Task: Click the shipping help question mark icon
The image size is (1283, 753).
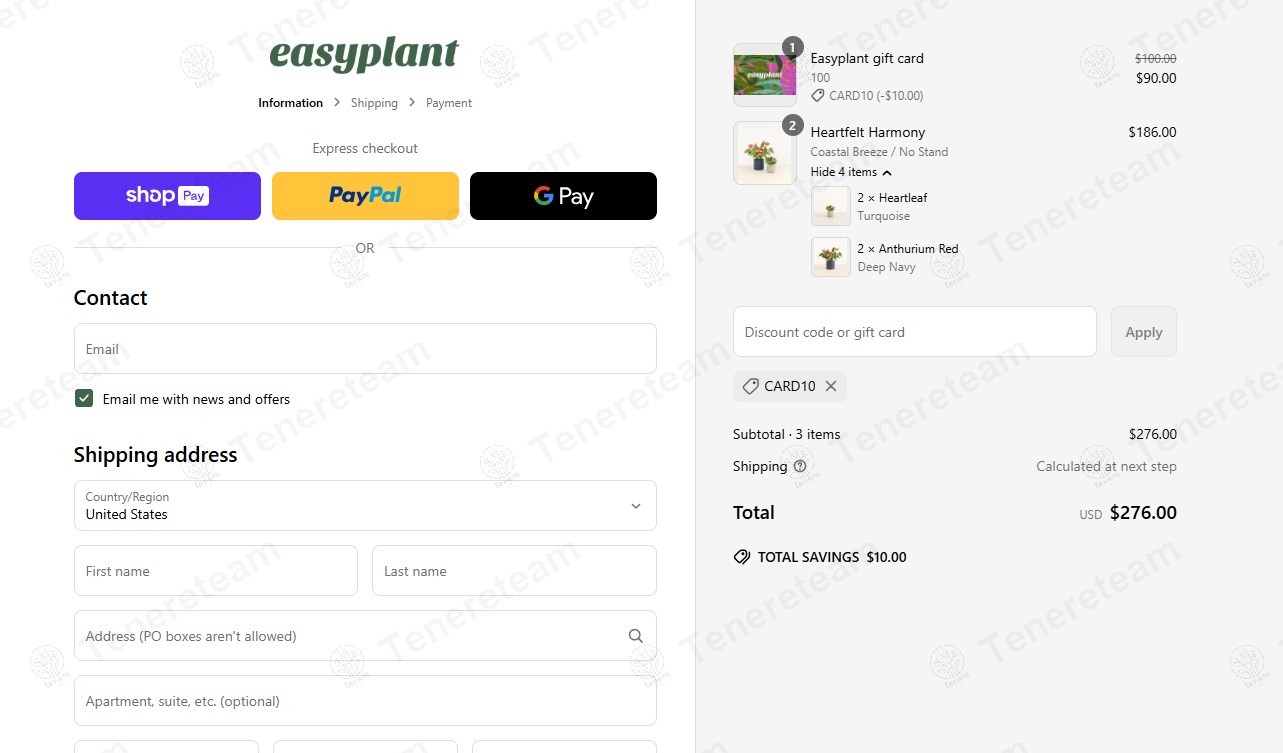Action: [800, 466]
